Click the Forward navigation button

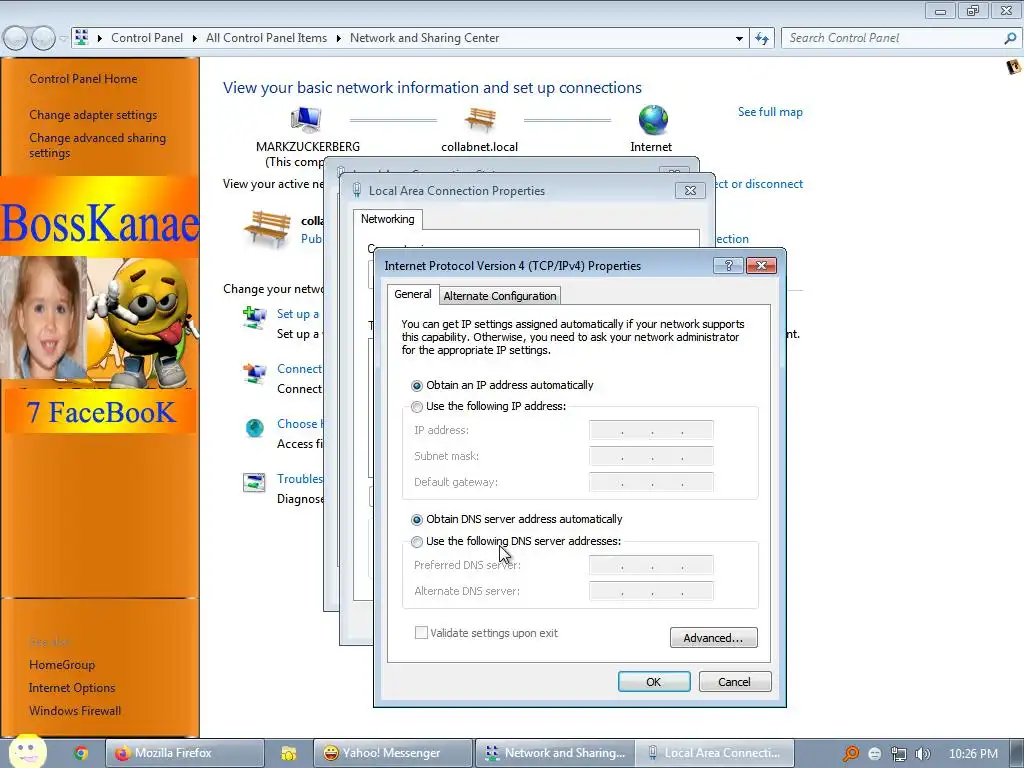click(43, 39)
